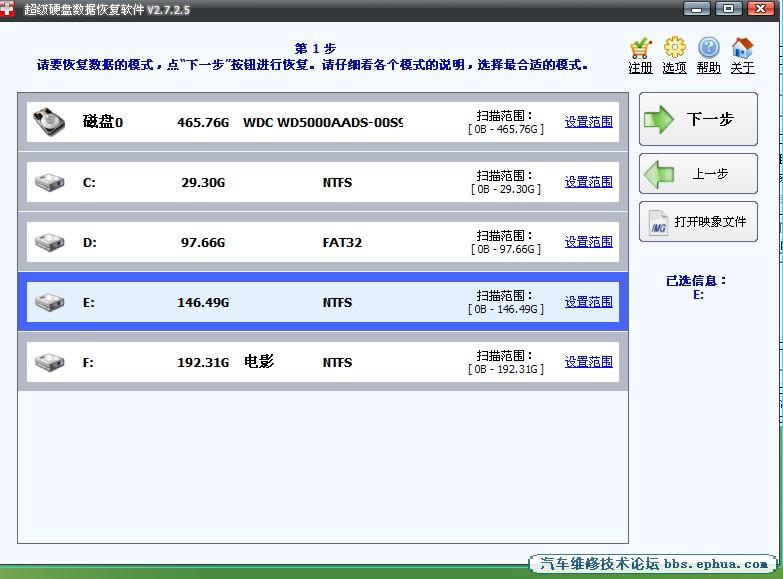Open image file via 打开映象文件

pos(698,222)
